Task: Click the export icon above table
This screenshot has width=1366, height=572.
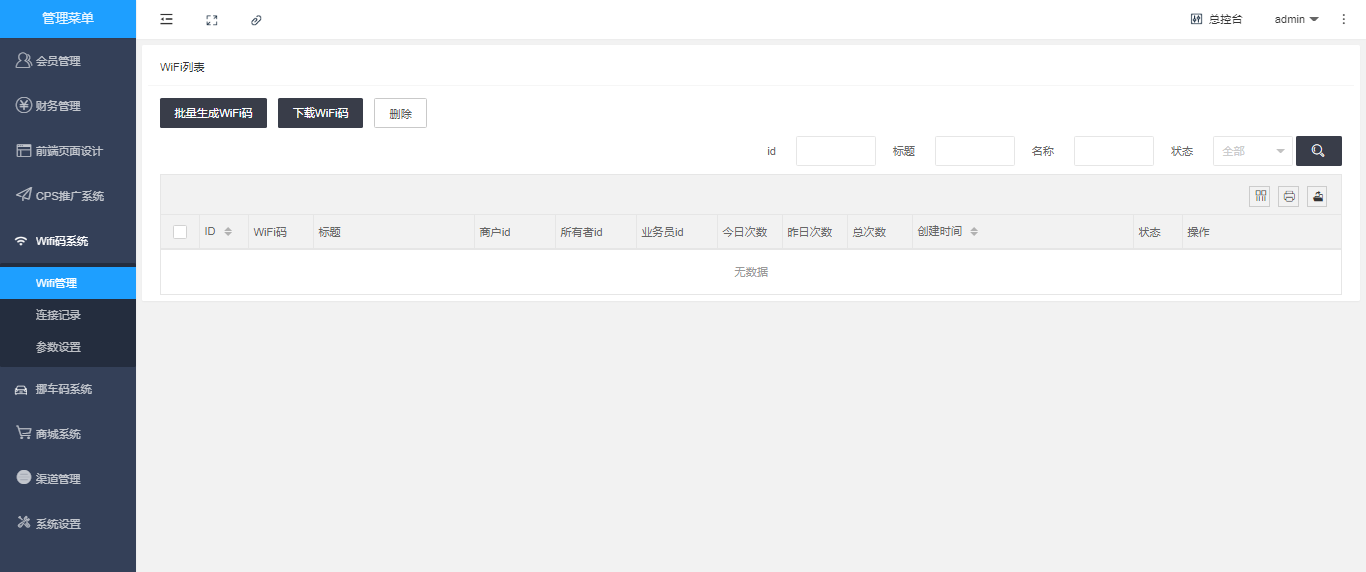Action: (x=1317, y=196)
